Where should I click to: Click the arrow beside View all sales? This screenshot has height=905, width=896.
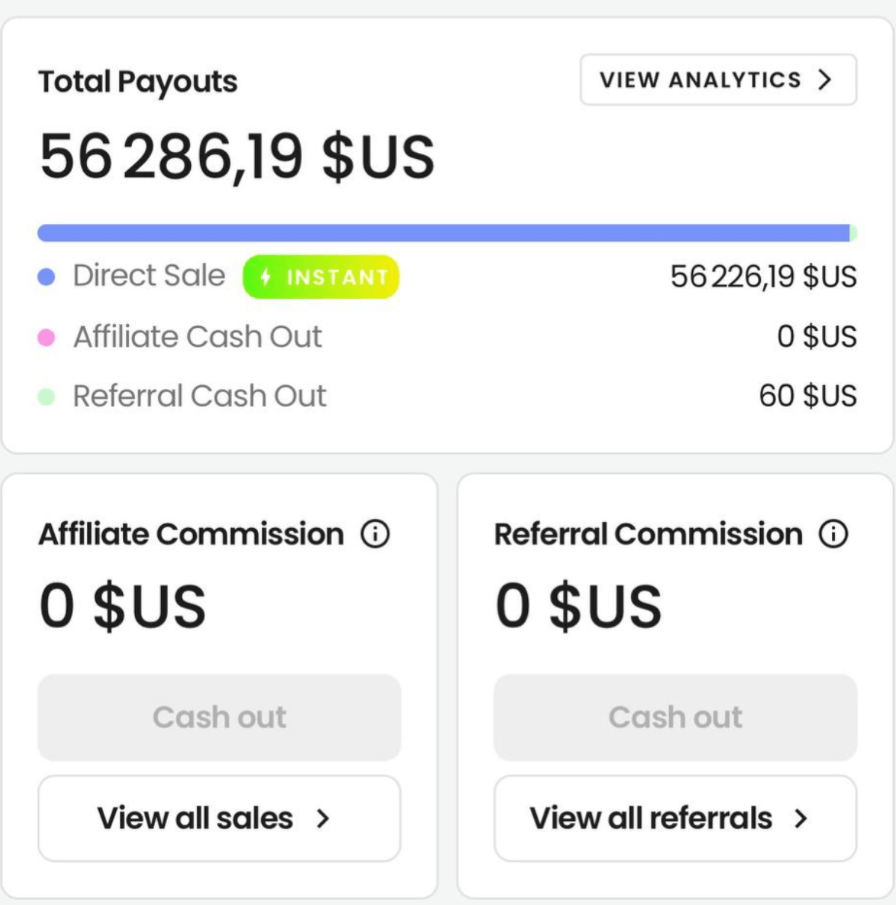pos(322,819)
